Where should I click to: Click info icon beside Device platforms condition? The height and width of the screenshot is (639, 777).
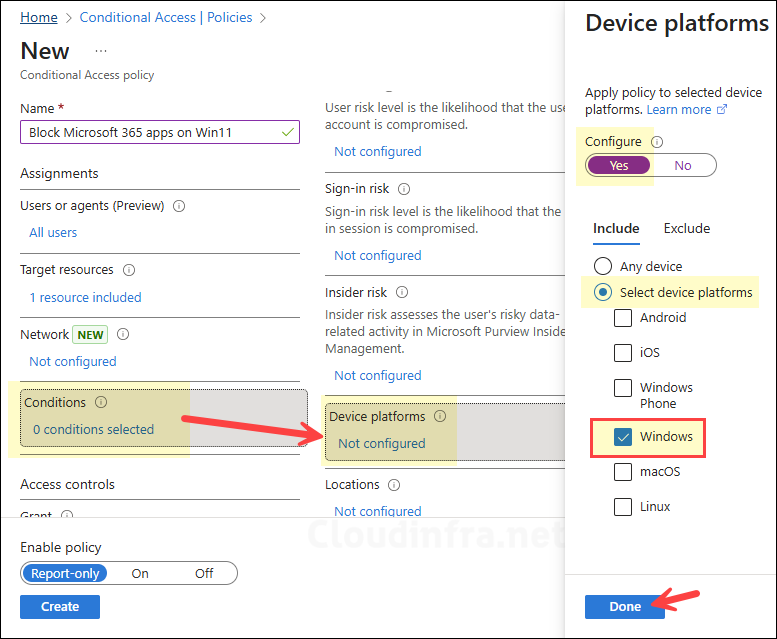(440, 416)
